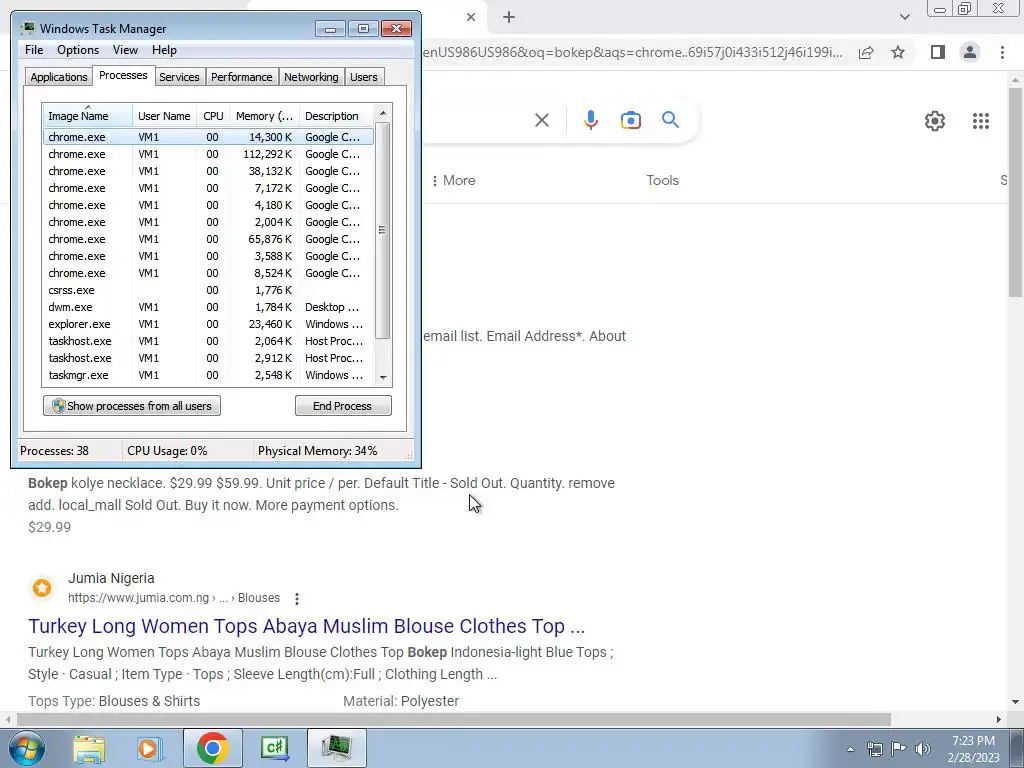Image resolution: width=1024 pixels, height=768 pixels.
Task: Select taskhost.exe row using 2,912 K
Action: 208,358
